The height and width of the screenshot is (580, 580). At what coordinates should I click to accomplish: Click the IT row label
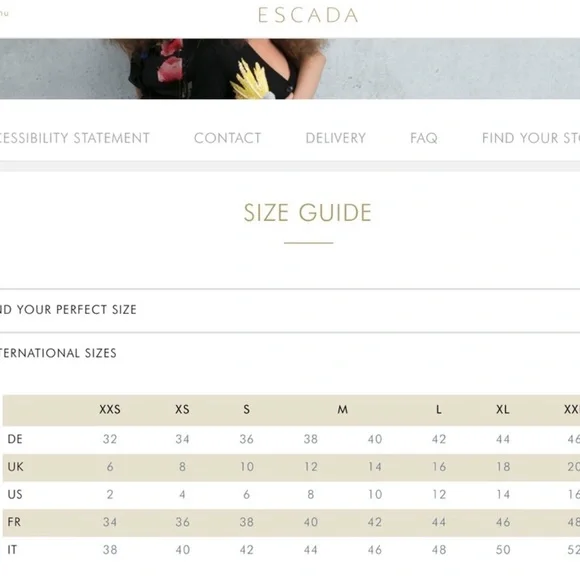(x=12, y=550)
